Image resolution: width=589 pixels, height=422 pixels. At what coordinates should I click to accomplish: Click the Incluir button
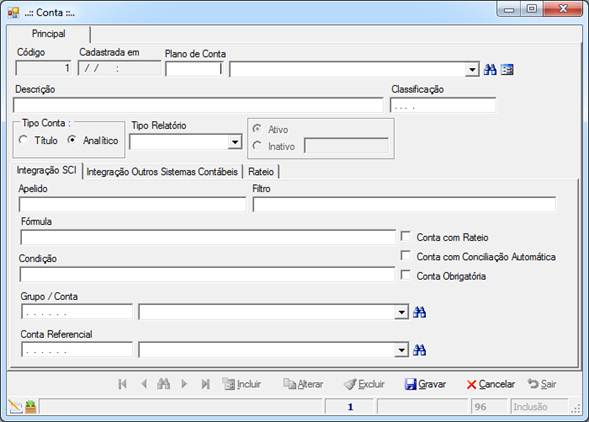(242, 384)
